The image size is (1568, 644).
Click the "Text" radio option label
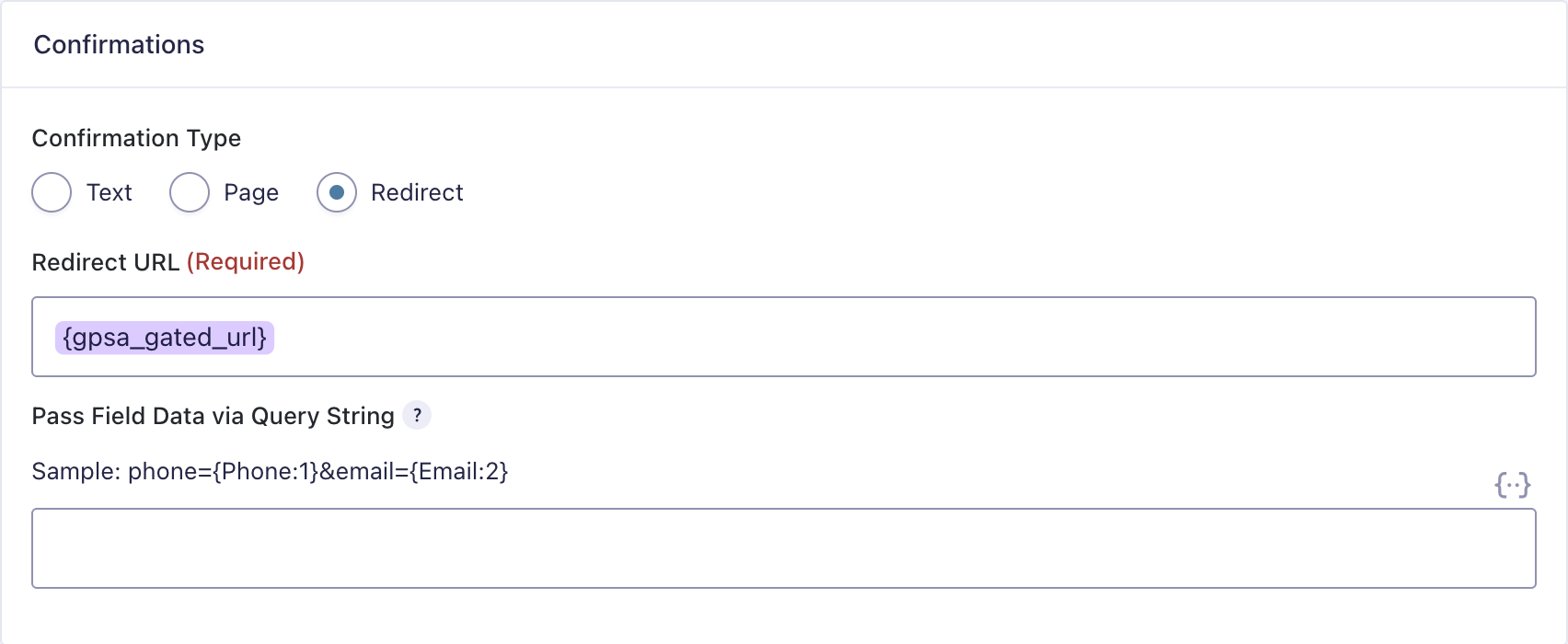(x=110, y=192)
